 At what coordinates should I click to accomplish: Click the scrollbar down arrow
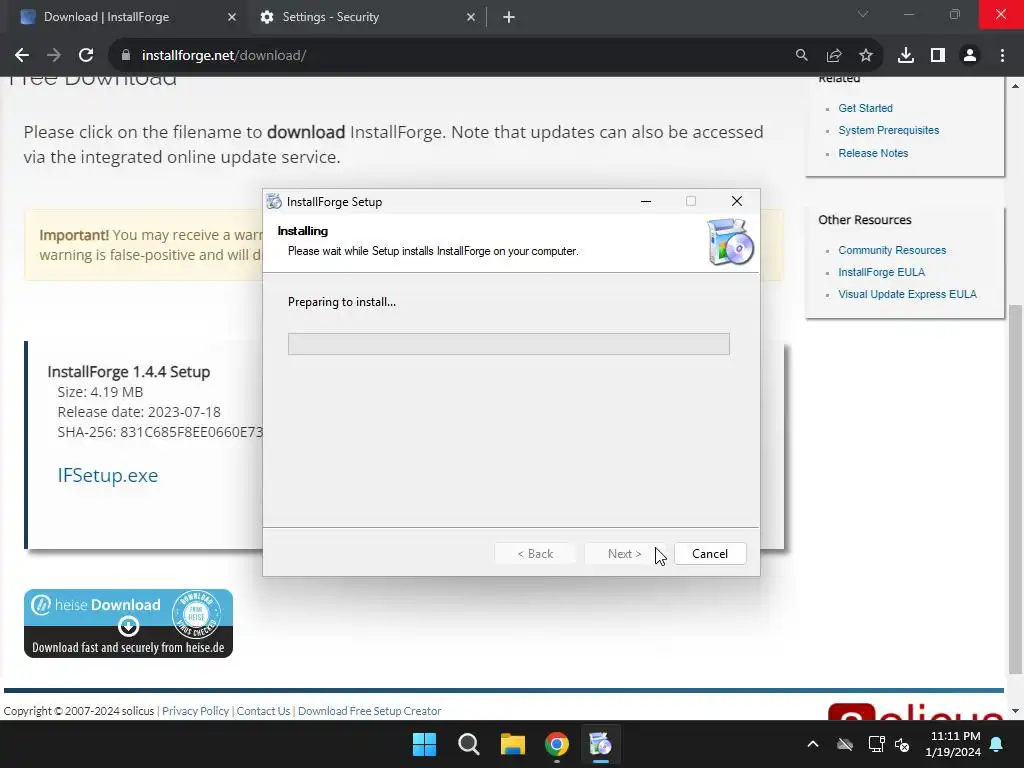point(1015,711)
